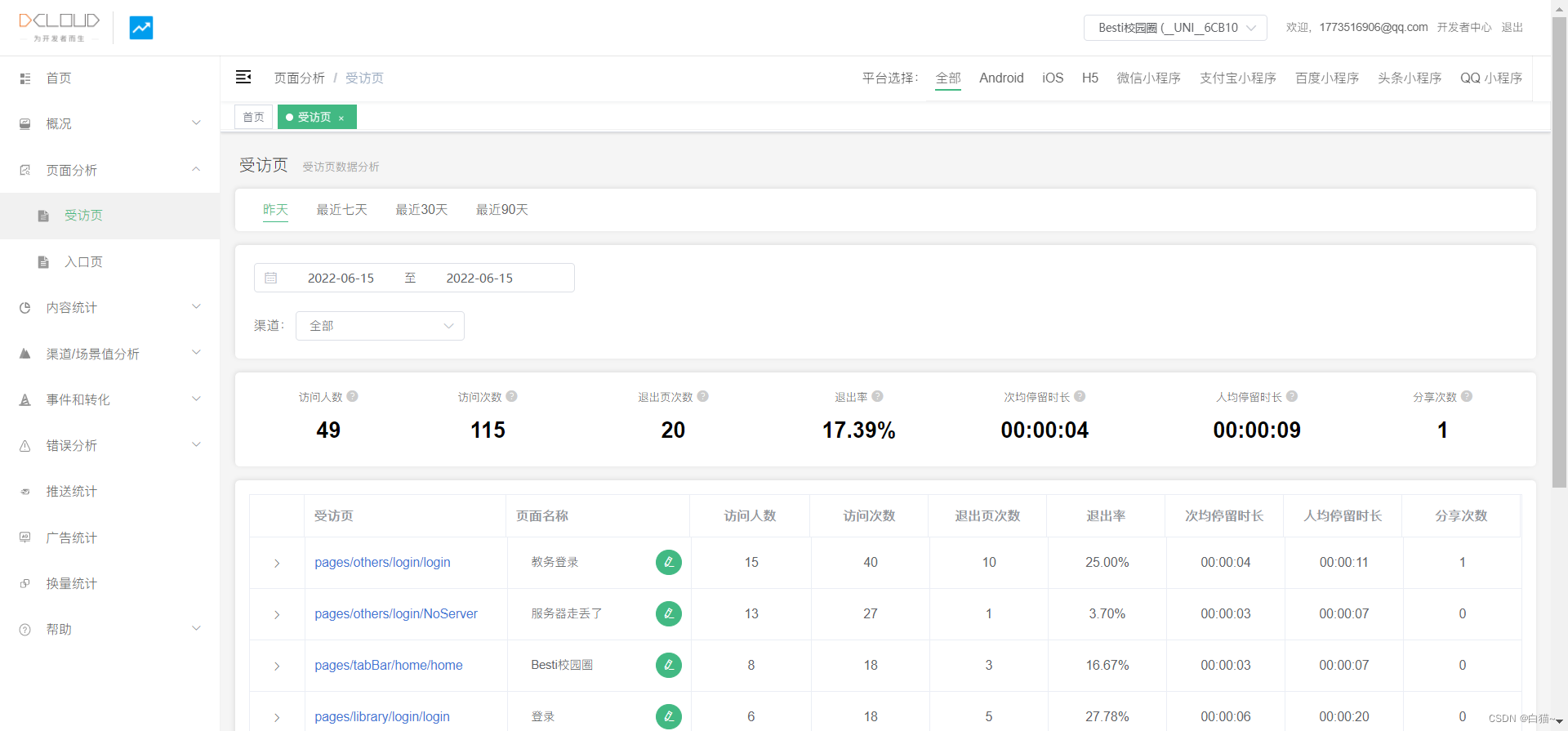Show help tooltip for 分享次数
Screen dimensions: 1568x731
(x=1467, y=396)
